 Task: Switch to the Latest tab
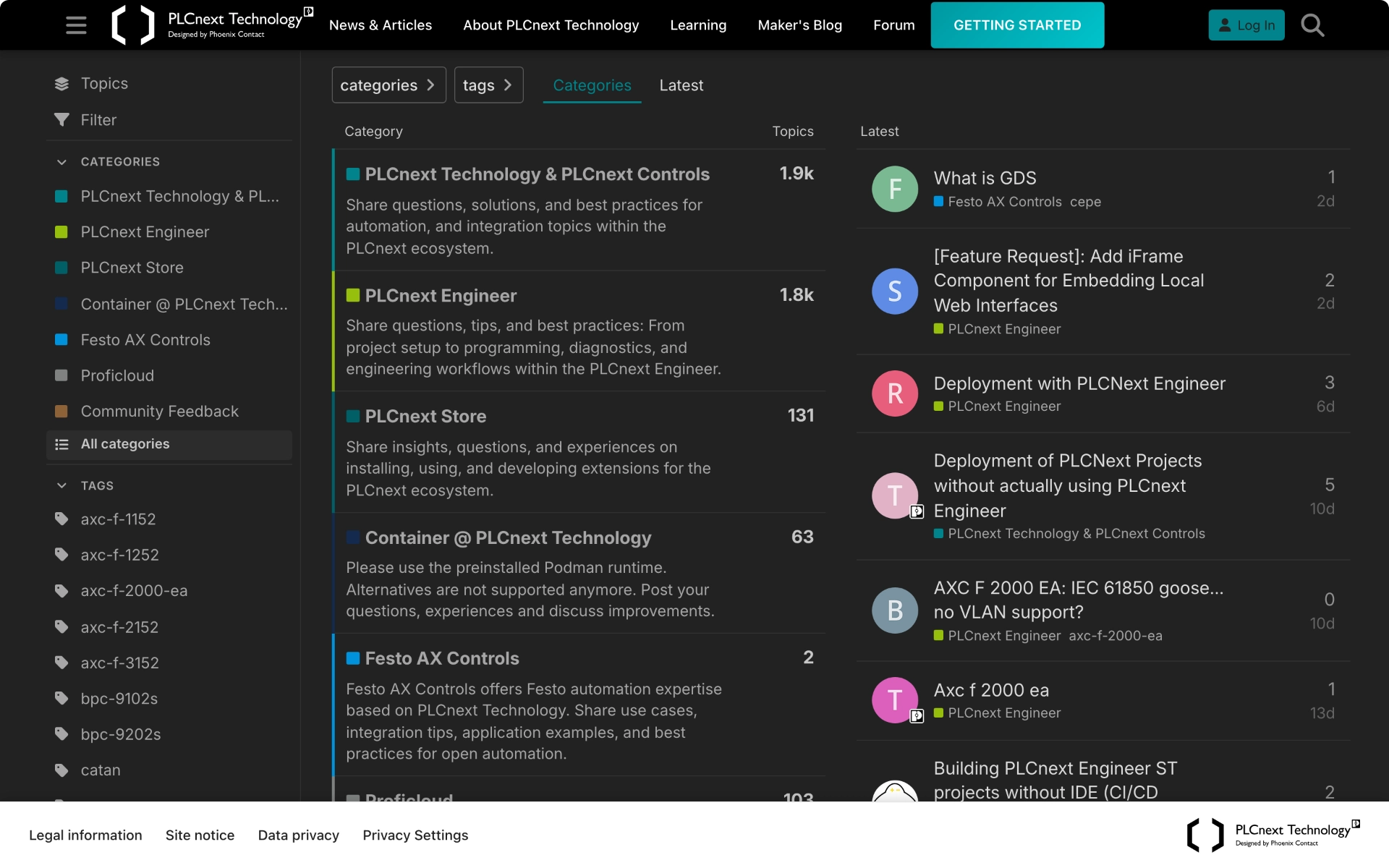[681, 85]
